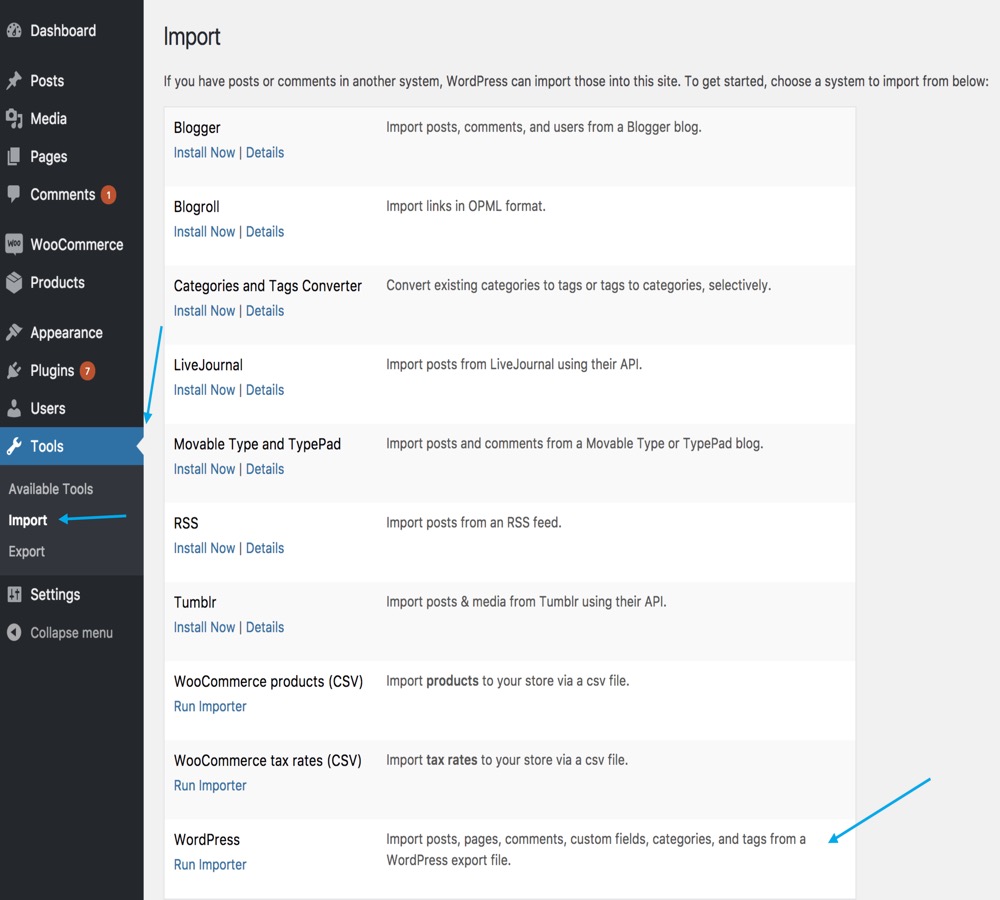The width and height of the screenshot is (1000, 900).
Task: Click 'Categories and Tags Converter' name
Action: coord(268,286)
